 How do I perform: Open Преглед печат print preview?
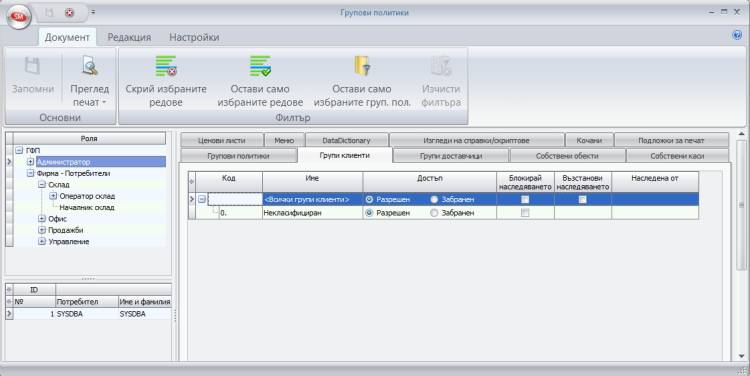[x=89, y=81]
